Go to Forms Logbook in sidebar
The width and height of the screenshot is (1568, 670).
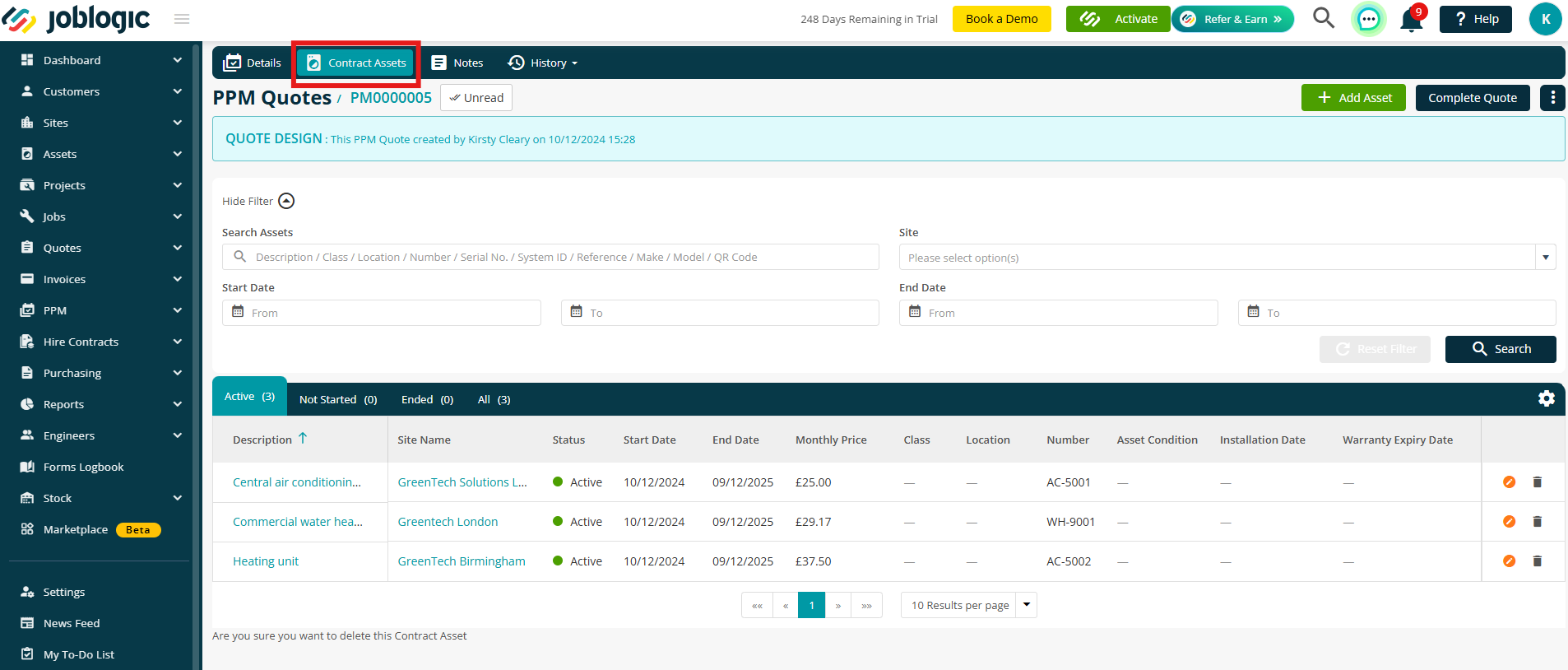coord(83,467)
